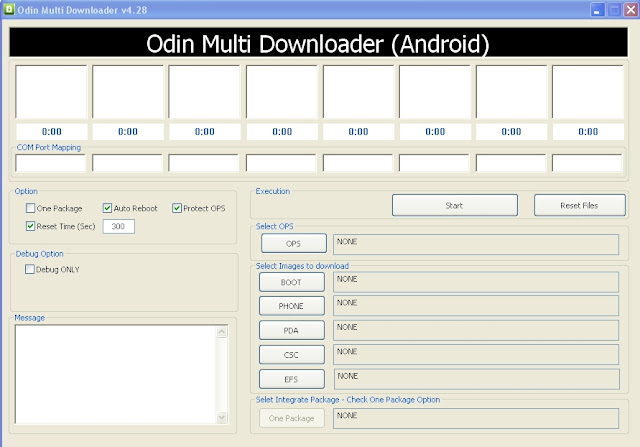Click the Reset Files button
640x447 pixels.
pyautogui.click(x=580, y=205)
